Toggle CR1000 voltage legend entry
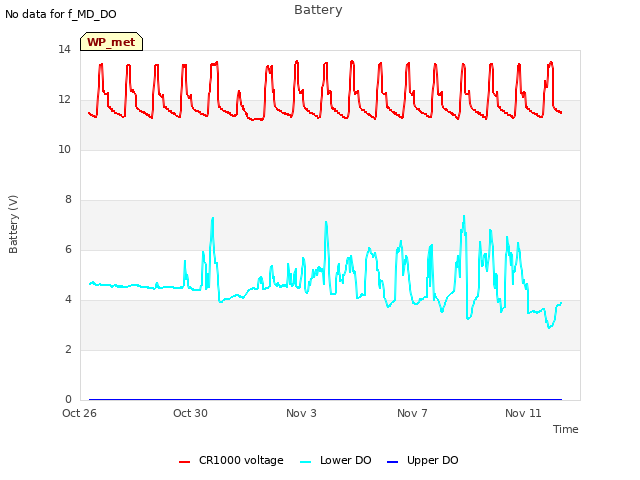Viewport: 640px width, 480px height. coord(231,460)
